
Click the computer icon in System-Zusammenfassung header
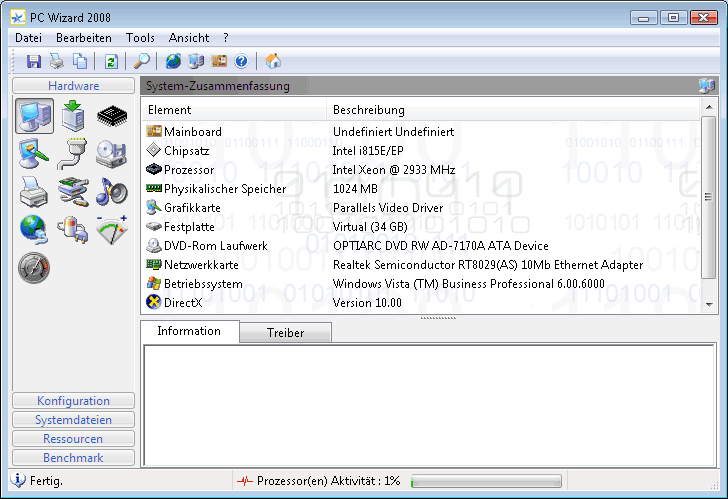(707, 86)
